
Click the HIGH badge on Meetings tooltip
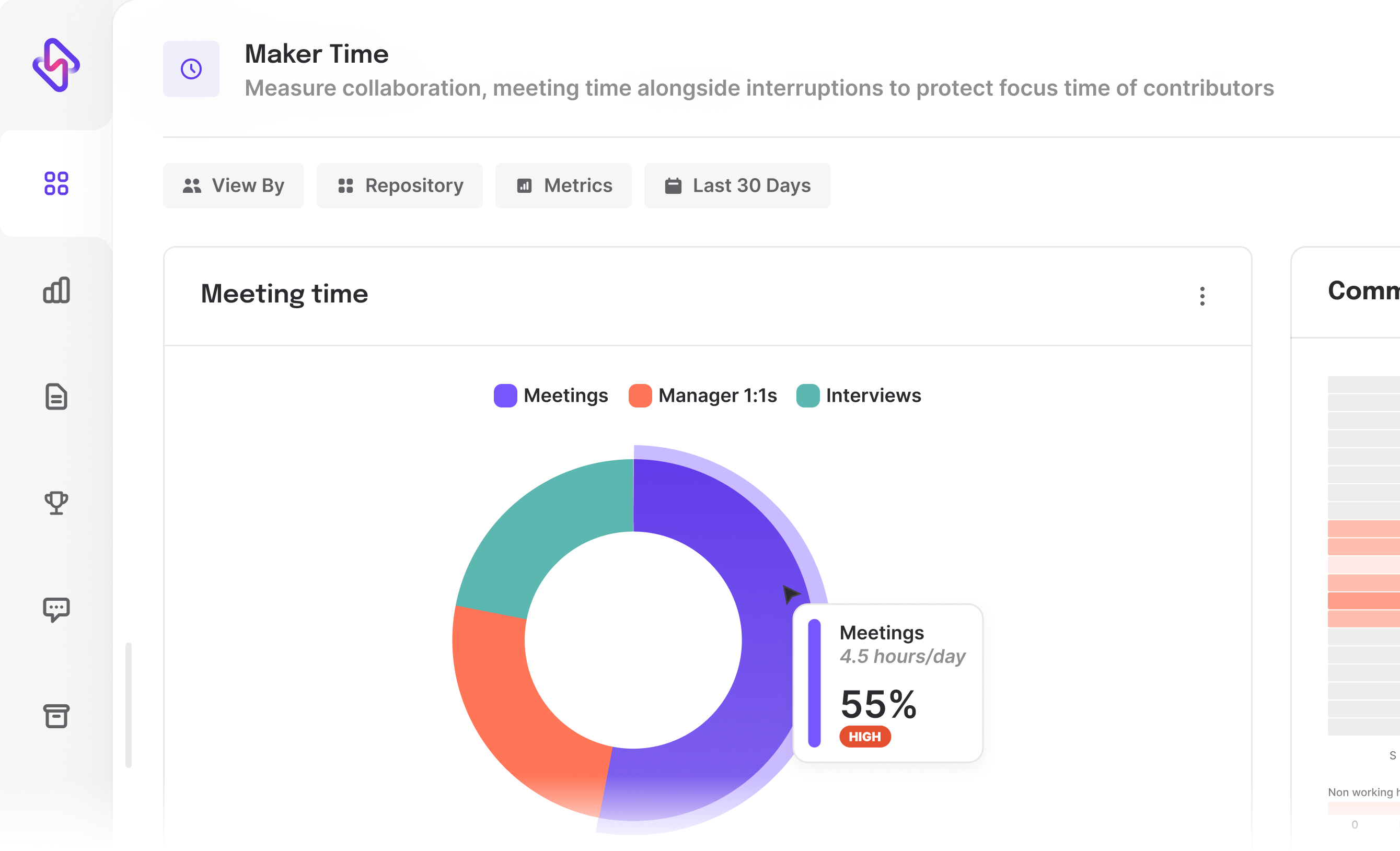click(x=863, y=737)
